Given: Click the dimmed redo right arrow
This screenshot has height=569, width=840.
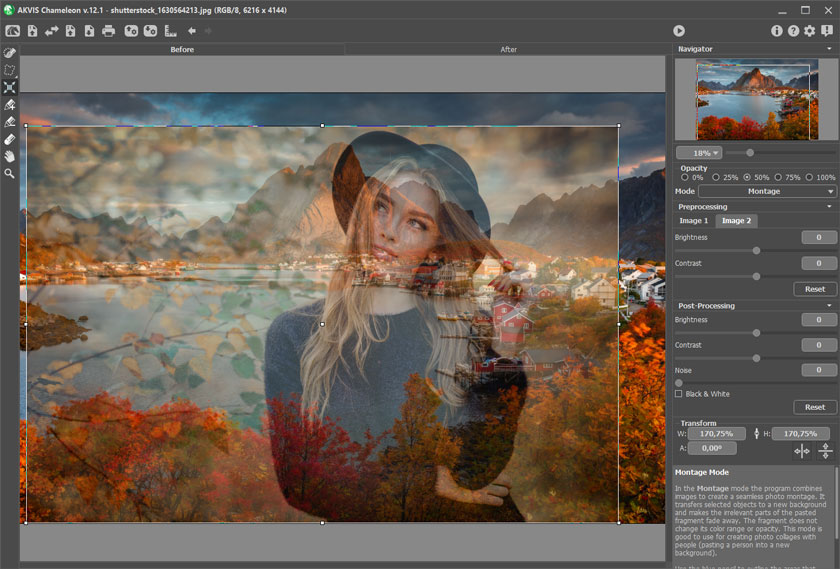Looking at the screenshot, I should pyautogui.click(x=208, y=31).
